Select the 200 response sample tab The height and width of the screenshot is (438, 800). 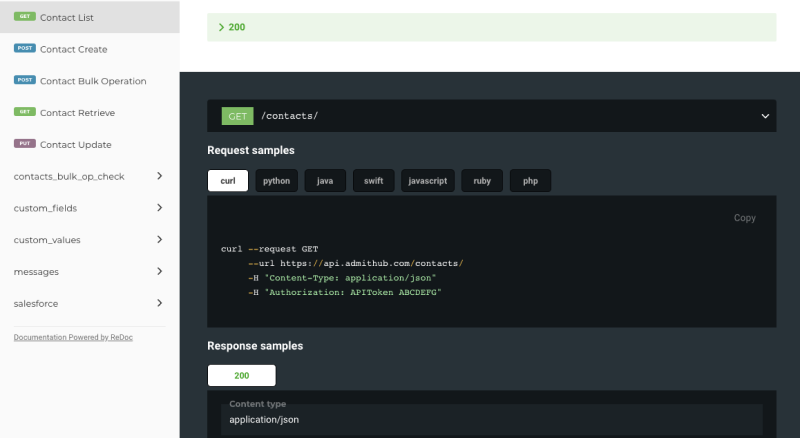click(x=241, y=376)
